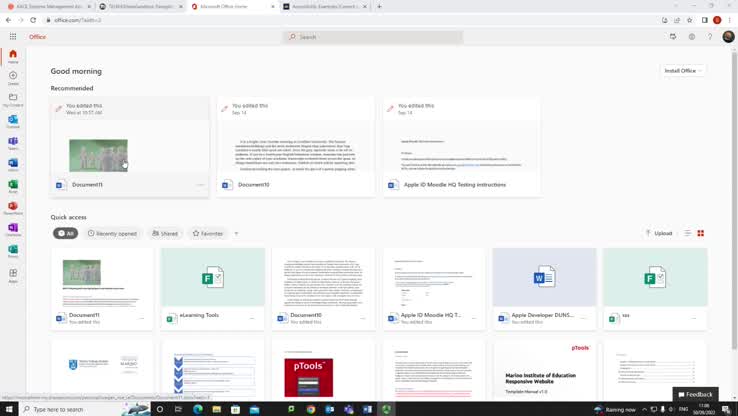Switch to grid view layout
Viewport: 738px width, 416px height.
[x=701, y=233]
